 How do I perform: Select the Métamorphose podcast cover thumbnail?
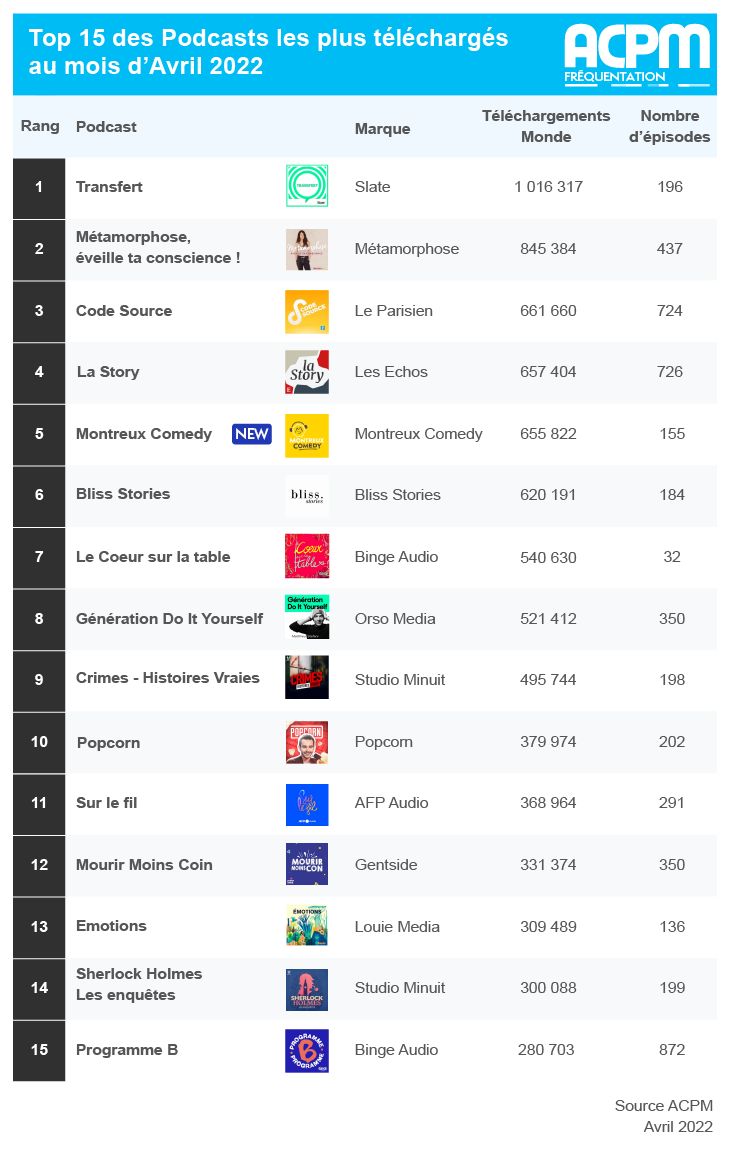[x=307, y=249]
